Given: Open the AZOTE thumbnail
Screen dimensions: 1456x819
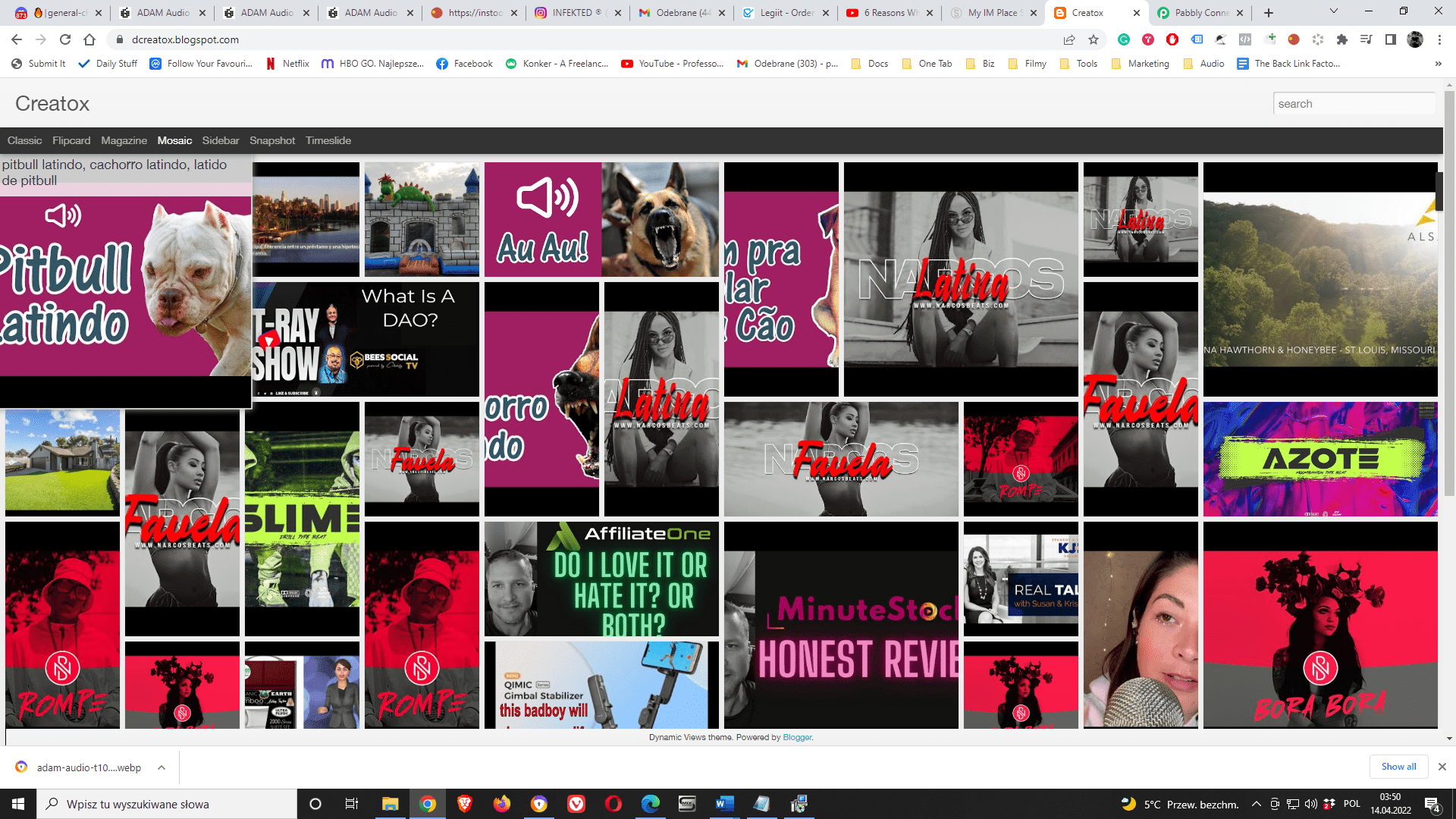Looking at the screenshot, I should coord(1320,460).
